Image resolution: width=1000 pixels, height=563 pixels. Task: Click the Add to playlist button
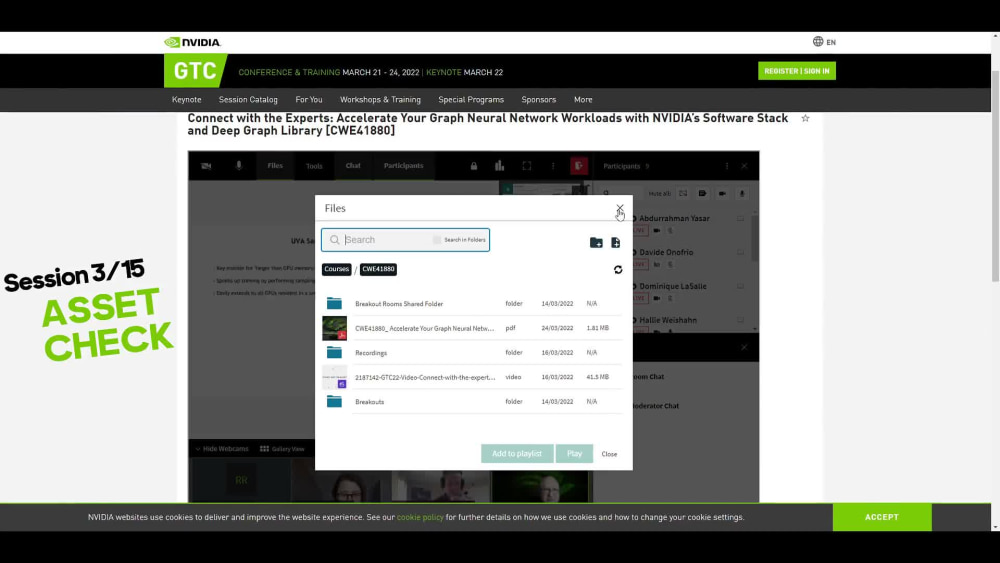517,453
